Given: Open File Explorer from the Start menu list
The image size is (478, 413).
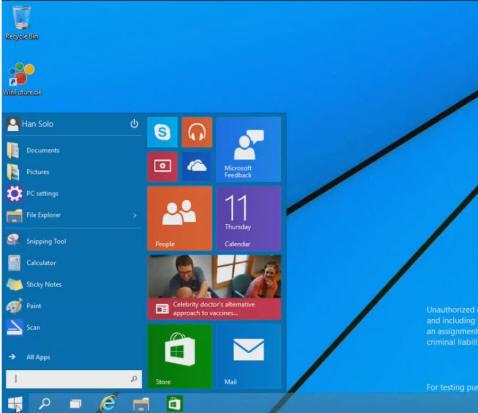Looking at the screenshot, I should point(74,215).
